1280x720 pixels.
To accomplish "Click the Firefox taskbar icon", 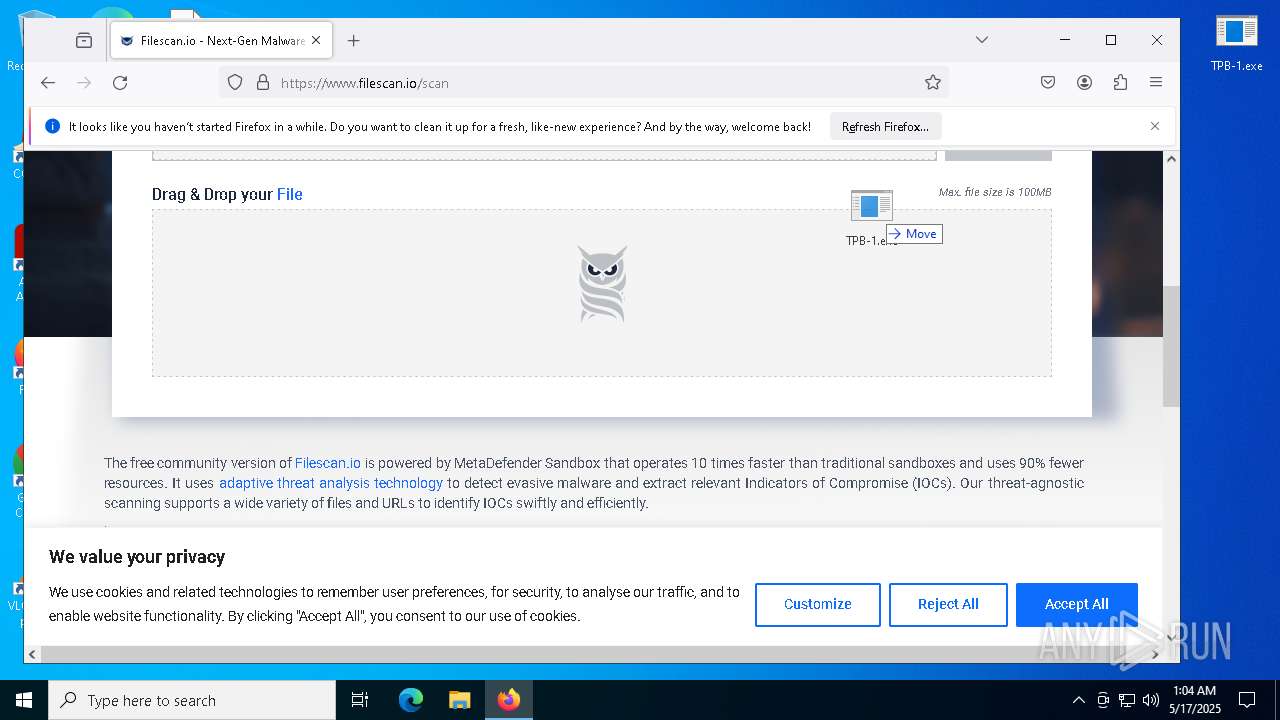I will tap(508, 700).
